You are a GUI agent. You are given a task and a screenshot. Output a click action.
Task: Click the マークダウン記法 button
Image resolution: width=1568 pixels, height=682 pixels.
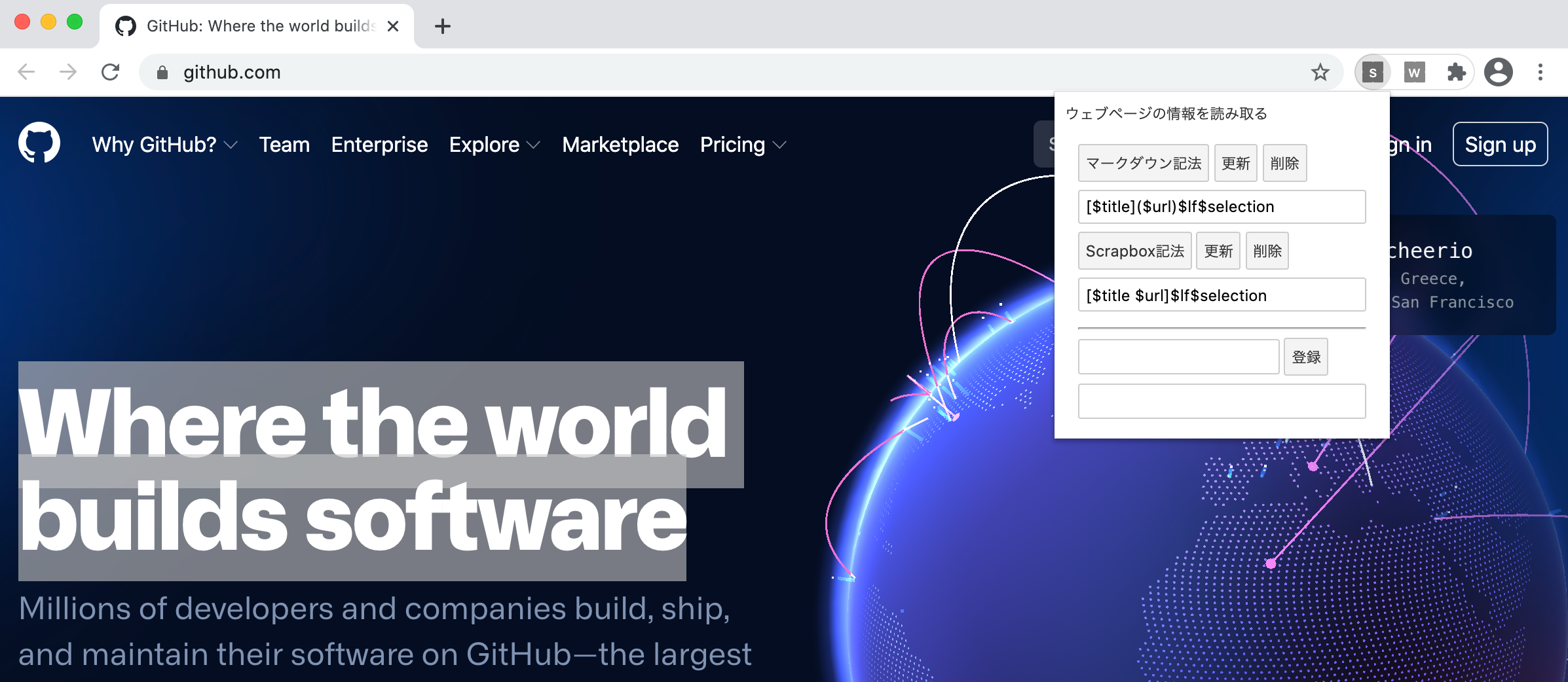pyautogui.click(x=1143, y=163)
